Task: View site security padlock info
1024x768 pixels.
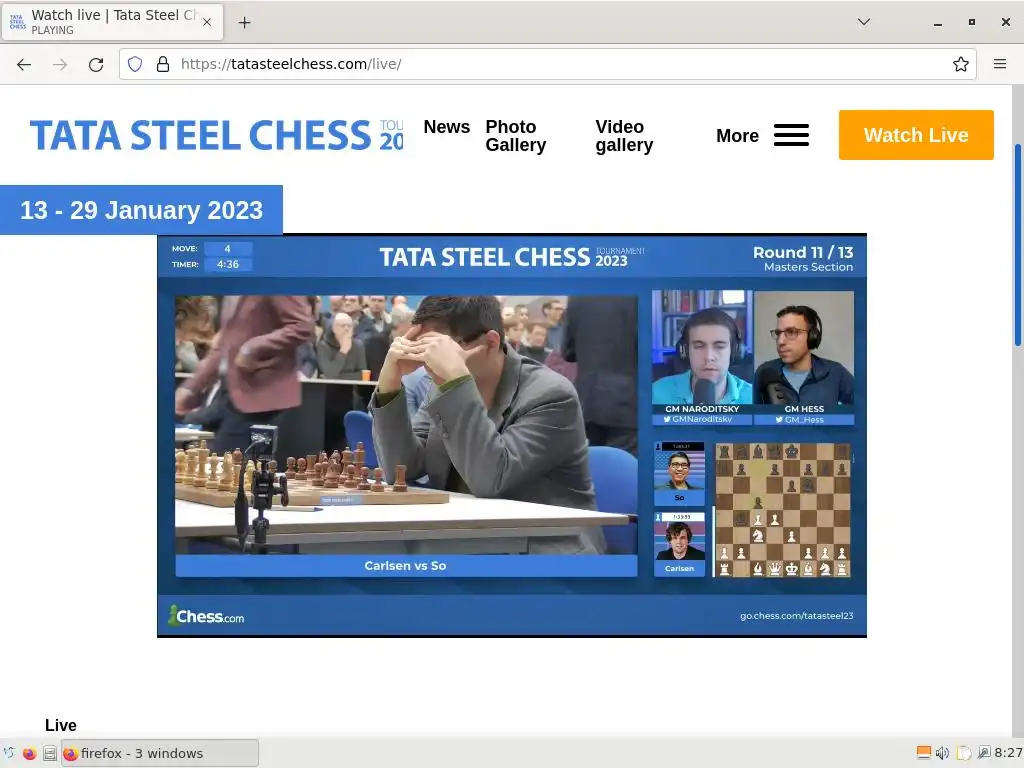Action: [x=163, y=64]
